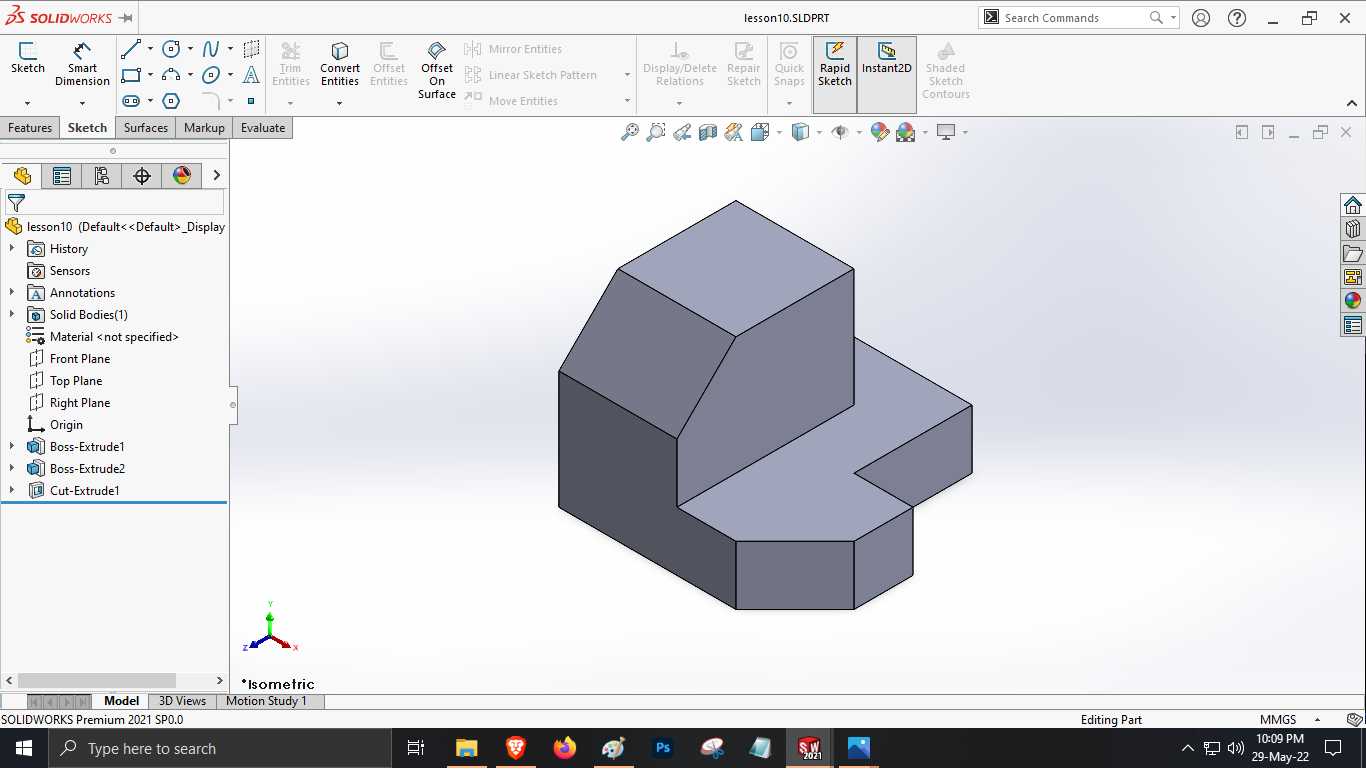Select the Straight Slot tool

[130, 101]
